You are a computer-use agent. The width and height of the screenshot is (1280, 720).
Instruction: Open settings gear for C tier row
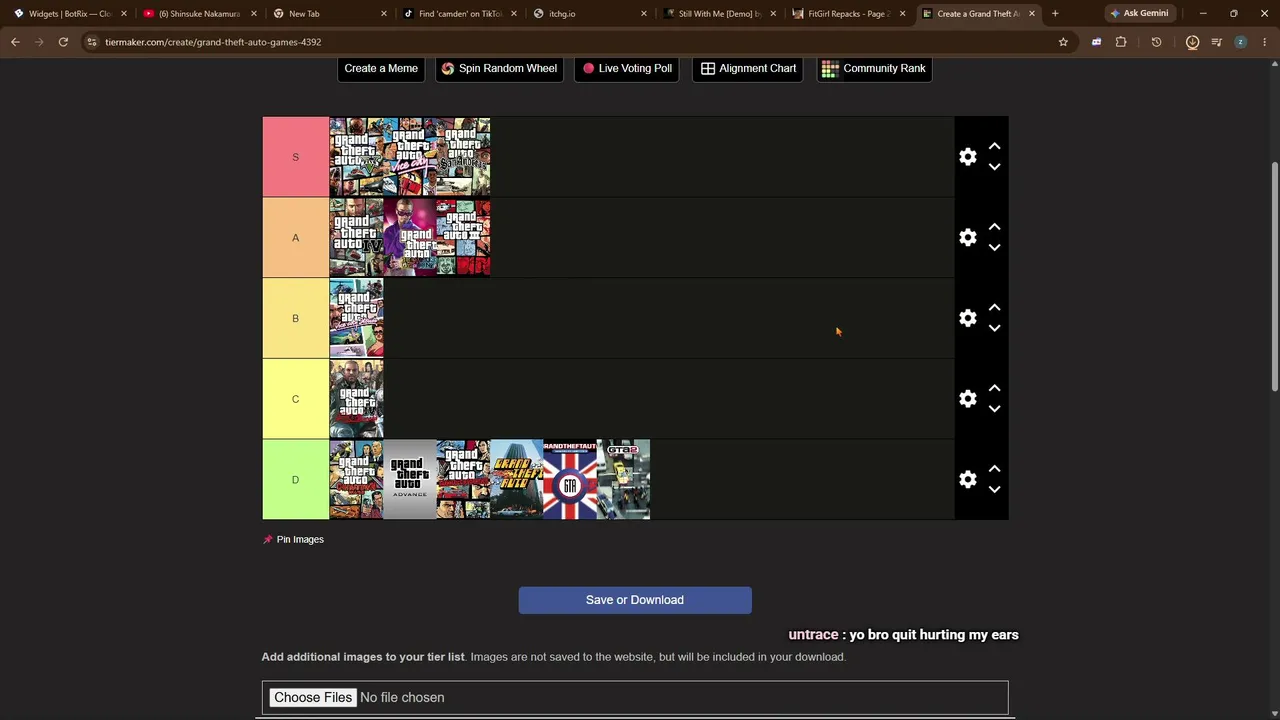click(x=968, y=399)
